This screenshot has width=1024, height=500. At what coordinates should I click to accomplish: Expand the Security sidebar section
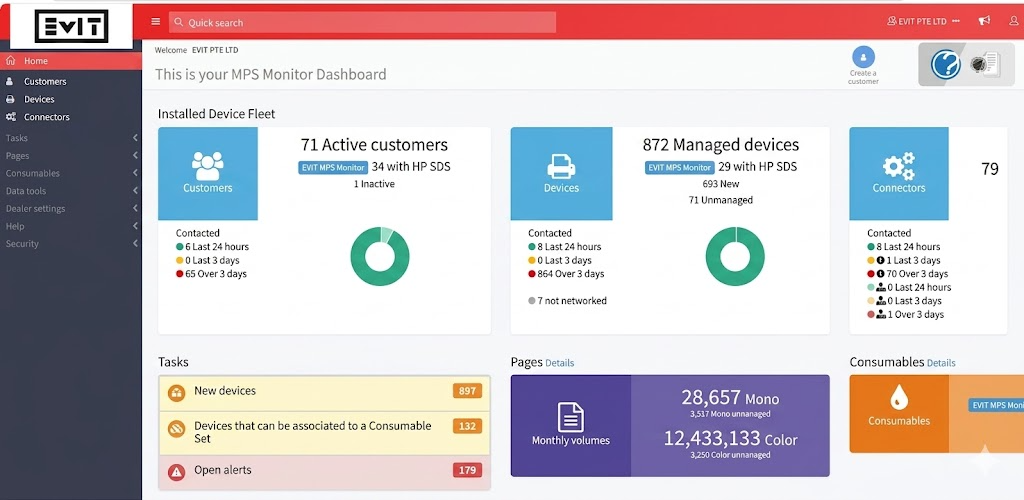[71, 243]
